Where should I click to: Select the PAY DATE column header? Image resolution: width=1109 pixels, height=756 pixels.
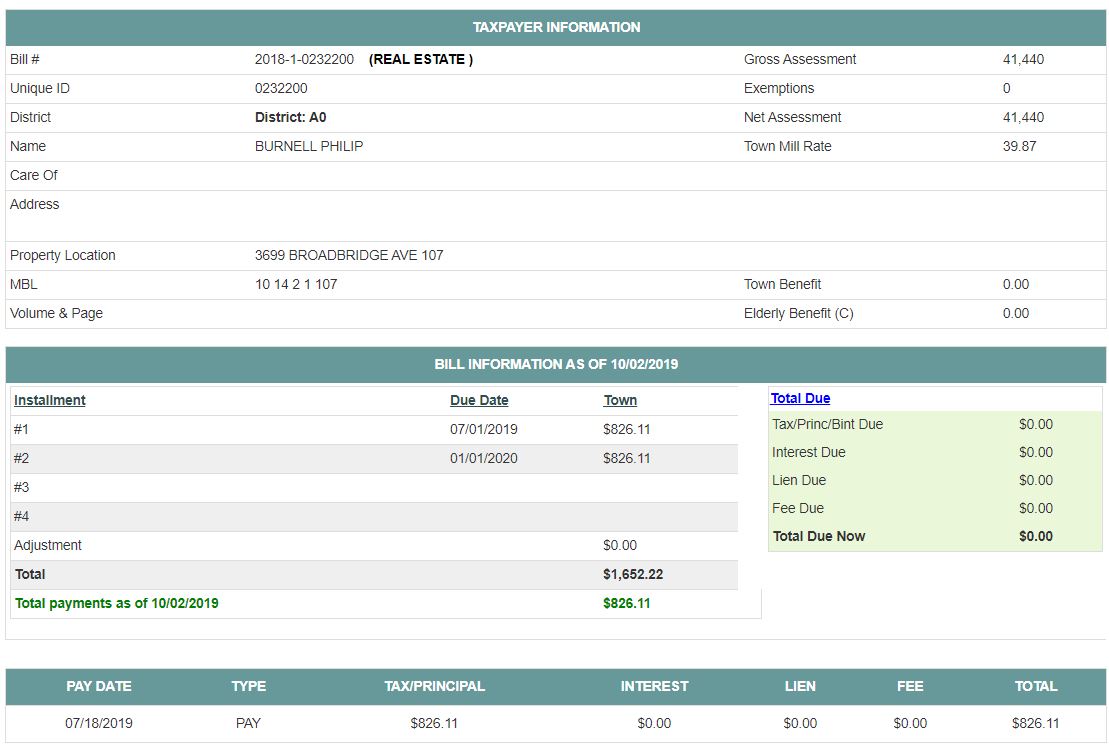(x=99, y=686)
